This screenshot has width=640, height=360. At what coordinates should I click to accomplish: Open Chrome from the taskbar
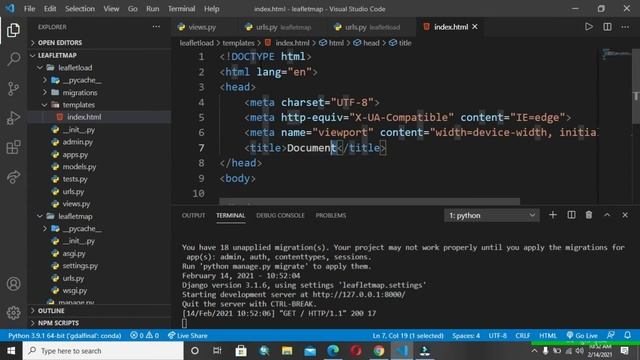379,351
